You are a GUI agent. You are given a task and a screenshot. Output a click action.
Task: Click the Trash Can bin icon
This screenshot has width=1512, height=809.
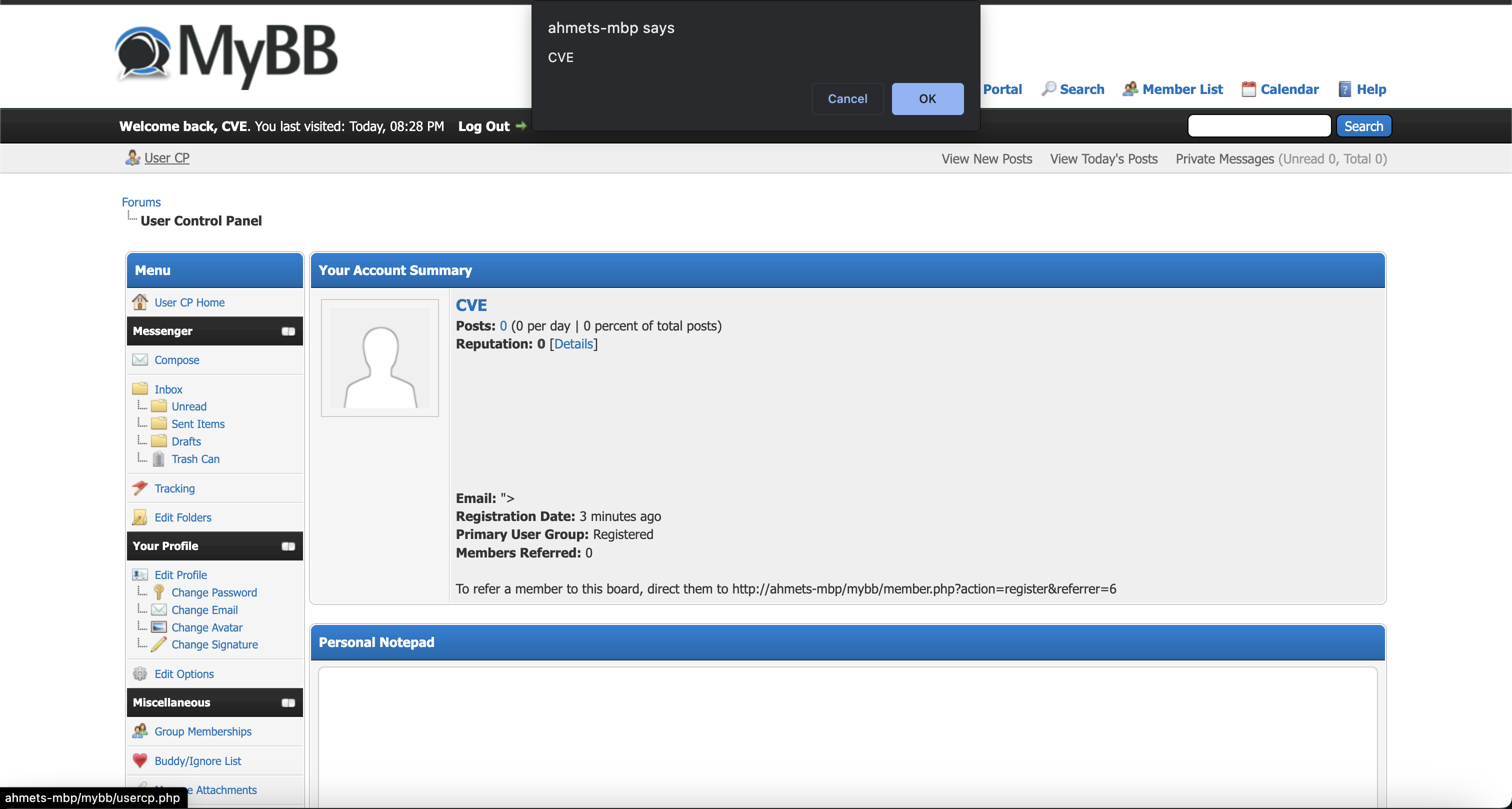point(158,458)
